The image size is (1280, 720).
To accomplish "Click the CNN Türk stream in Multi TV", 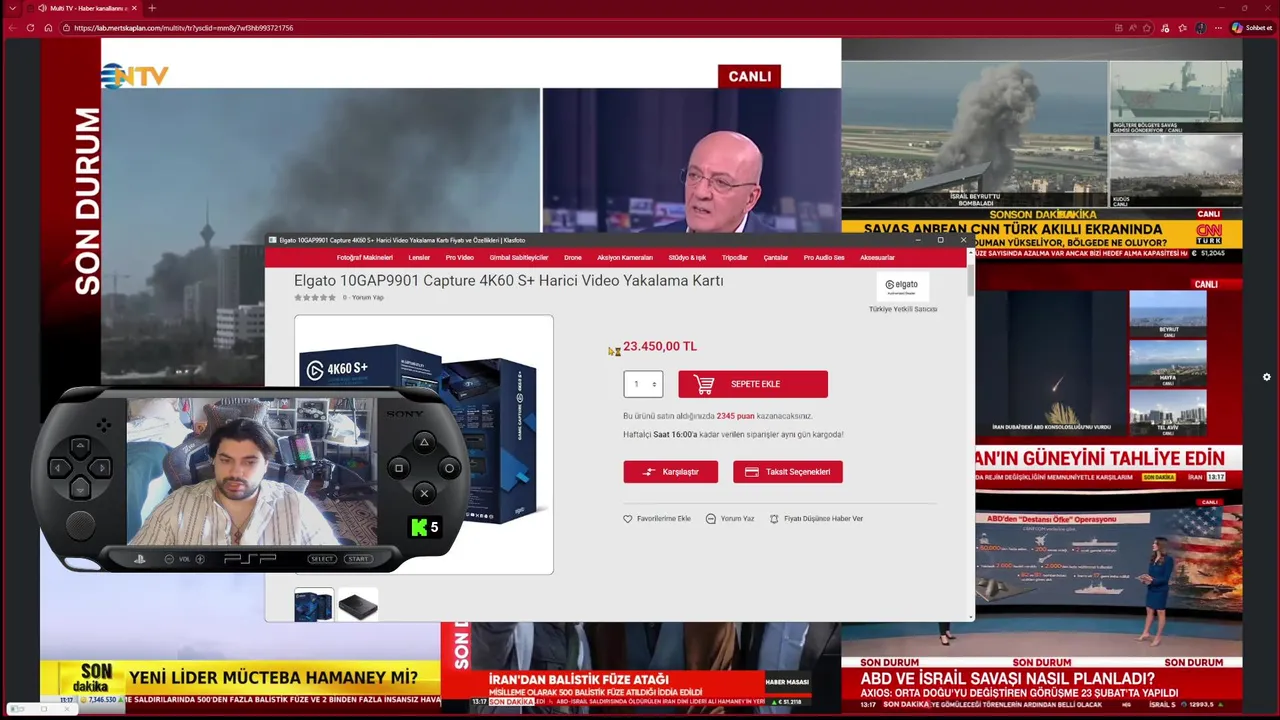I will click(x=1042, y=150).
